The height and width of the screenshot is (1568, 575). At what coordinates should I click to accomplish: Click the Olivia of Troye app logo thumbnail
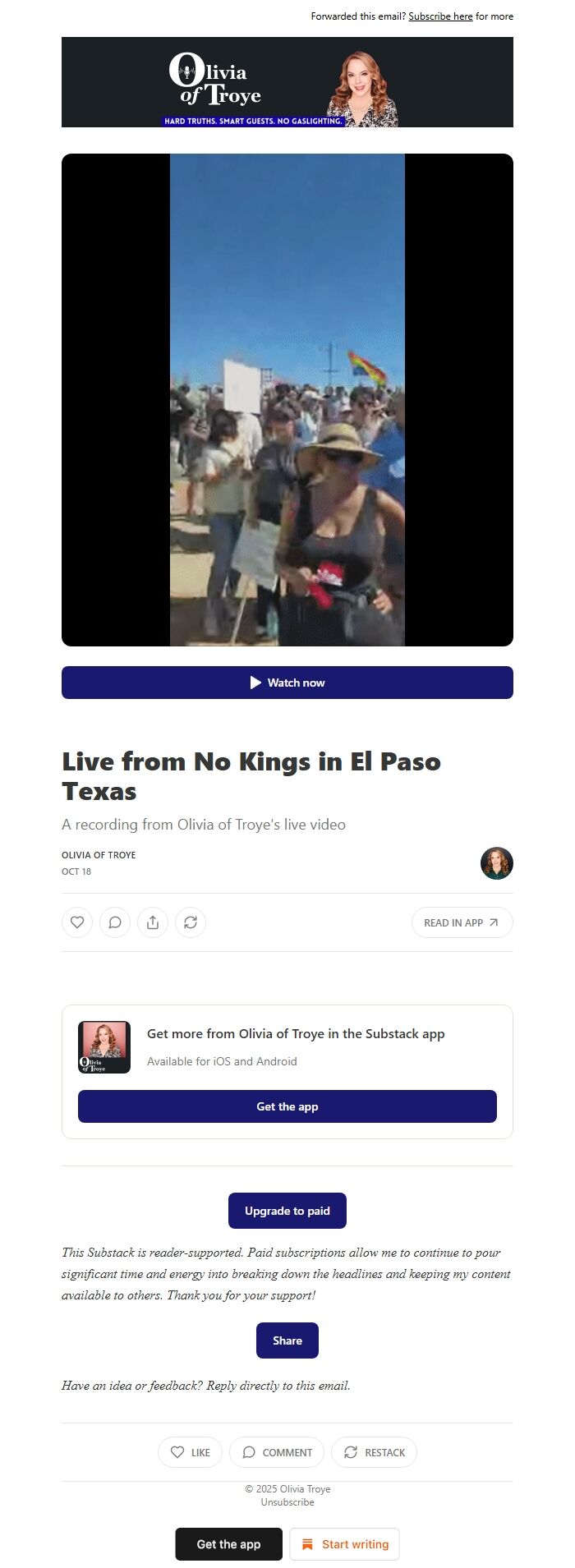(x=104, y=1047)
